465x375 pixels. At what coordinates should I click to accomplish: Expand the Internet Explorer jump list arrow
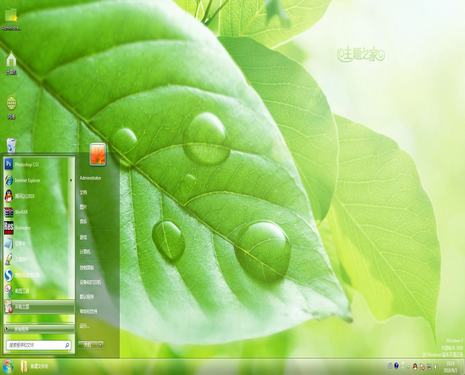point(71,180)
